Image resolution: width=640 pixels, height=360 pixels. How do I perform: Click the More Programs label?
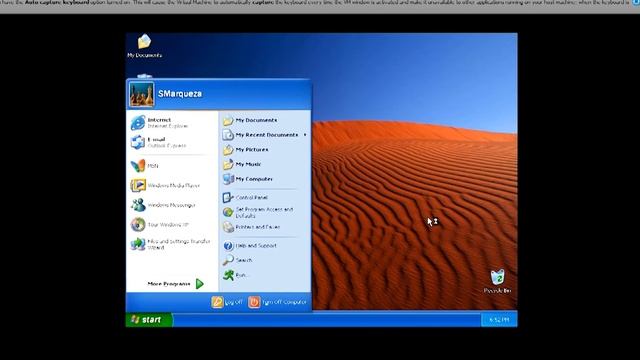[169, 284]
